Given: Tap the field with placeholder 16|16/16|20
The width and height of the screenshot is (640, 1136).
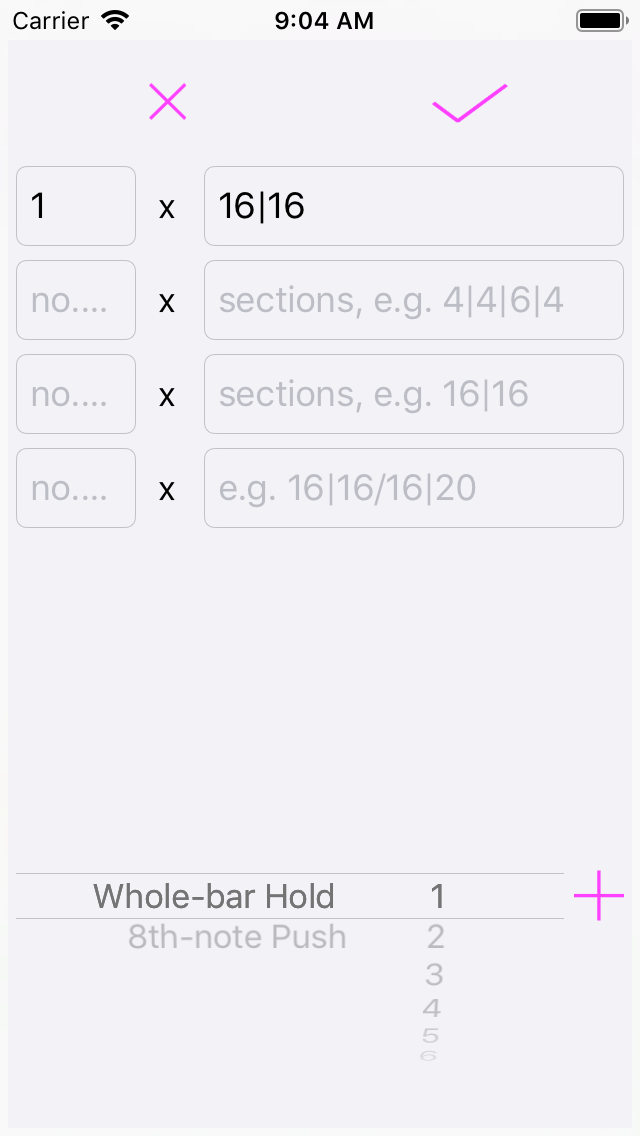Looking at the screenshot, I should (413, 488).
